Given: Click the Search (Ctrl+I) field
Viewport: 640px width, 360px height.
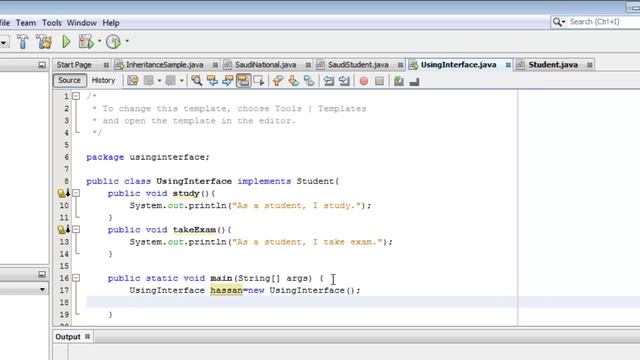Looking at the screenshot, I should (x=602, y=22).
